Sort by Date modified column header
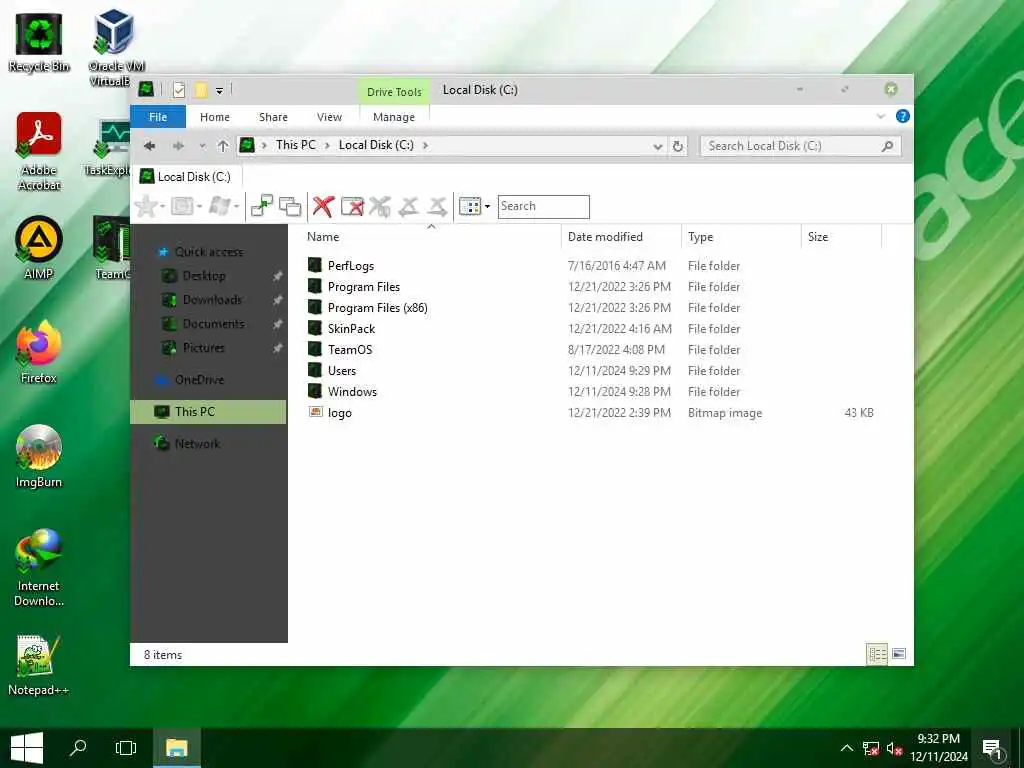Image resolution: width=1024 pixels, height=768 pixels. point(621,236)
